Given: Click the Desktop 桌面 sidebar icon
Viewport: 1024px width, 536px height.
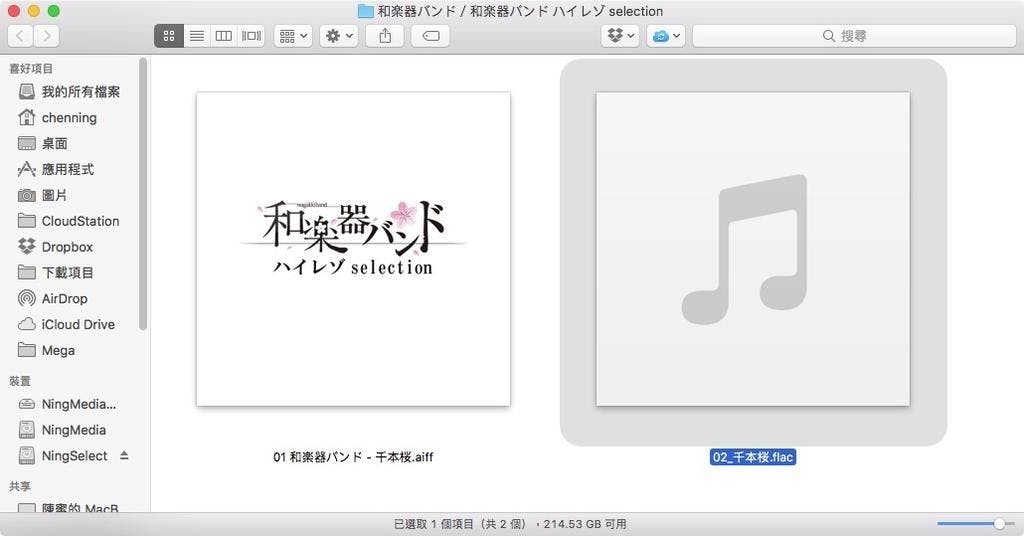Looking at the screenshot, I should click(x=27, y=143).
